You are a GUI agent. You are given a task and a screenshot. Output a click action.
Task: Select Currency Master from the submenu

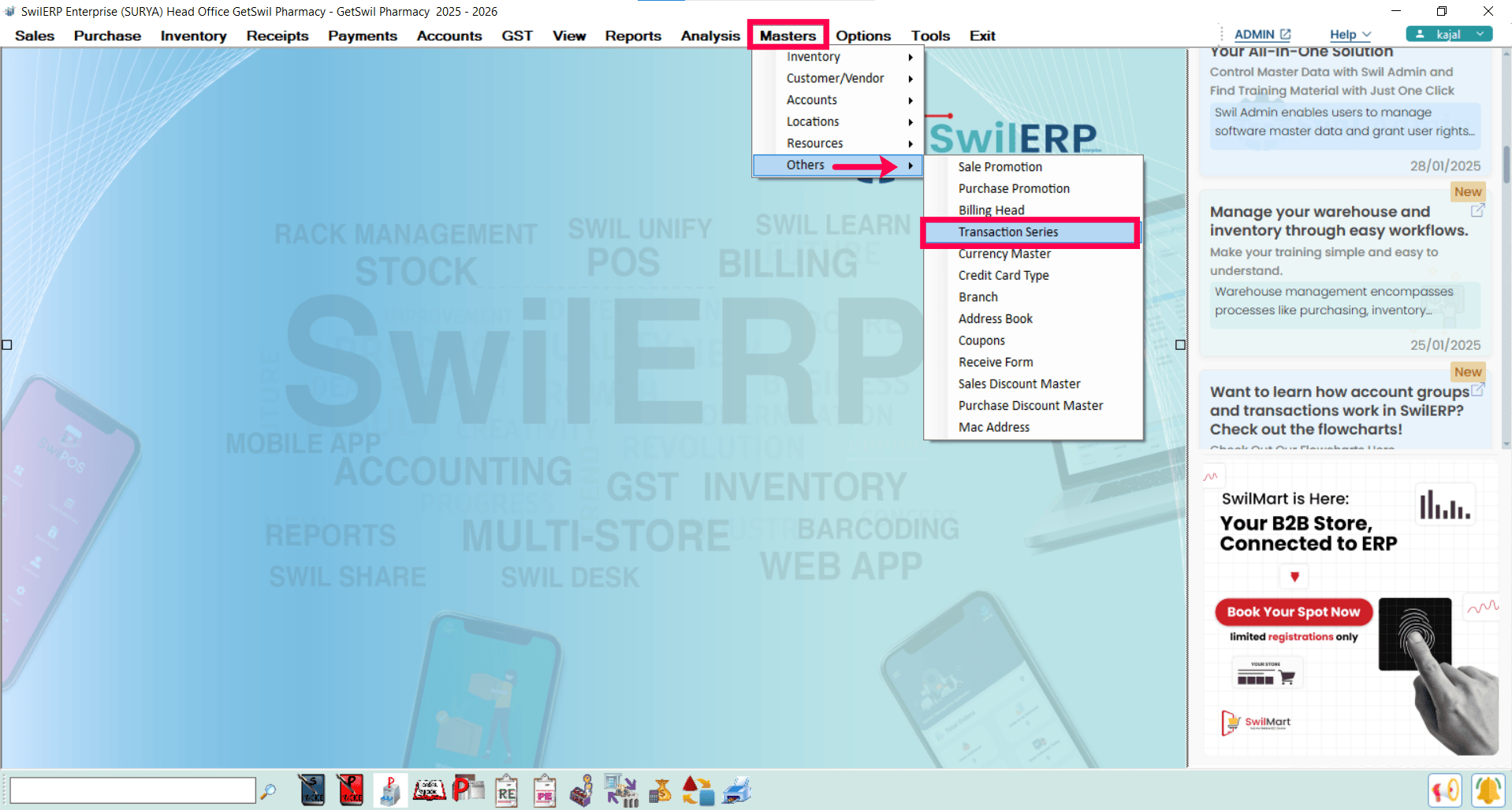point(1033,254)
